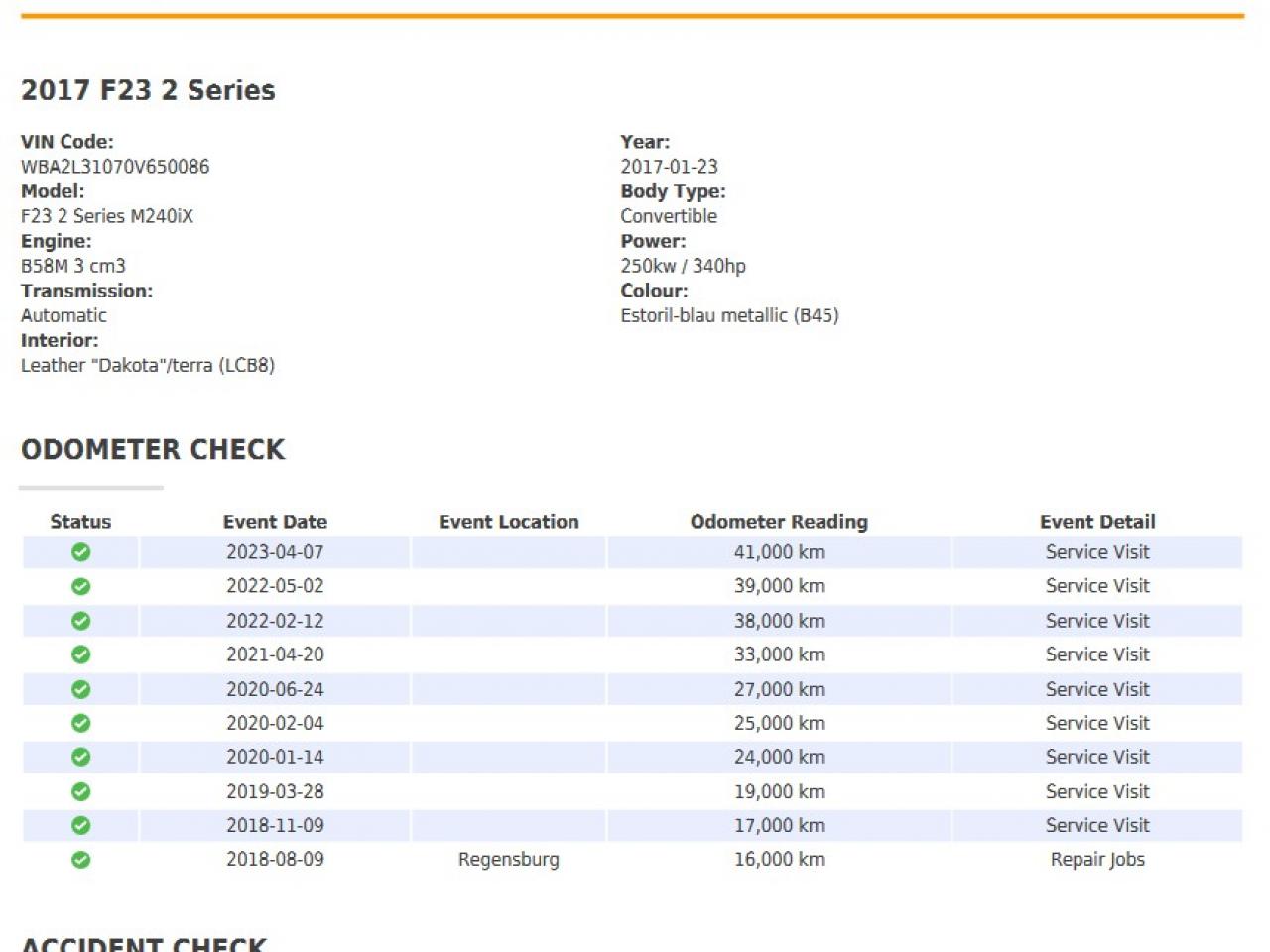The height and width of the screenshot is (952, 1270).
Task: Click the green status check for 2020-02-04
Action: (81, 723)
